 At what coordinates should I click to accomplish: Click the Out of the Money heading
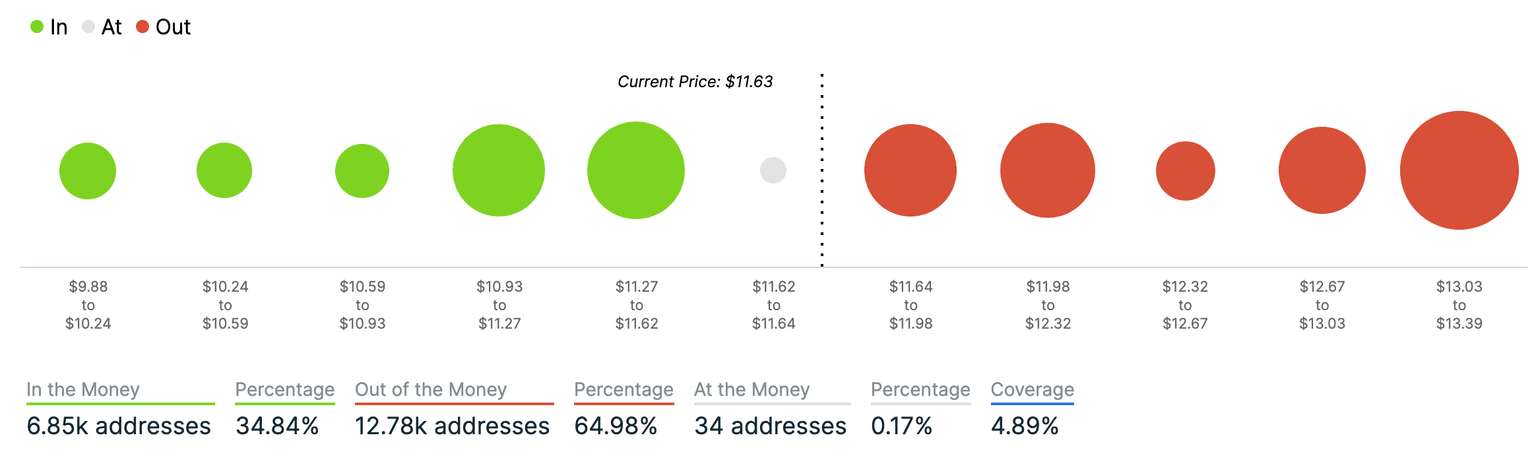[x=431, y=390]
